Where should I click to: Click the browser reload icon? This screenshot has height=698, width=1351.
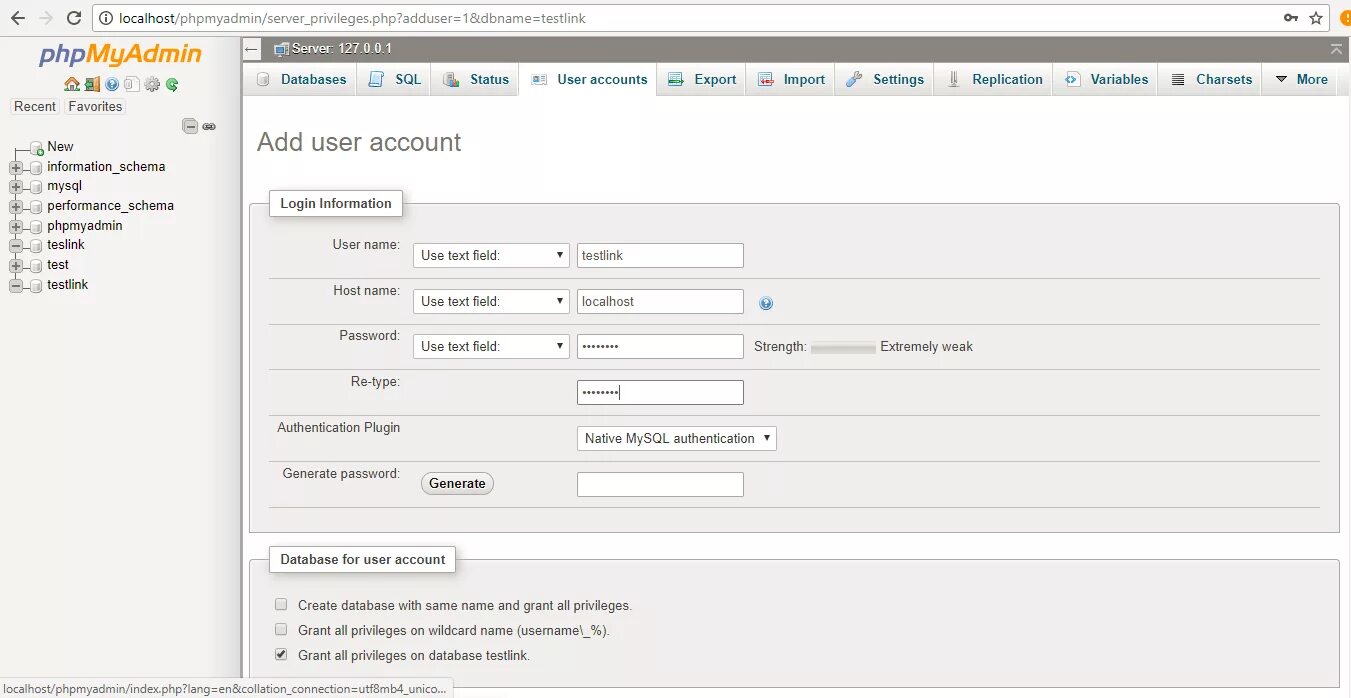74,18
